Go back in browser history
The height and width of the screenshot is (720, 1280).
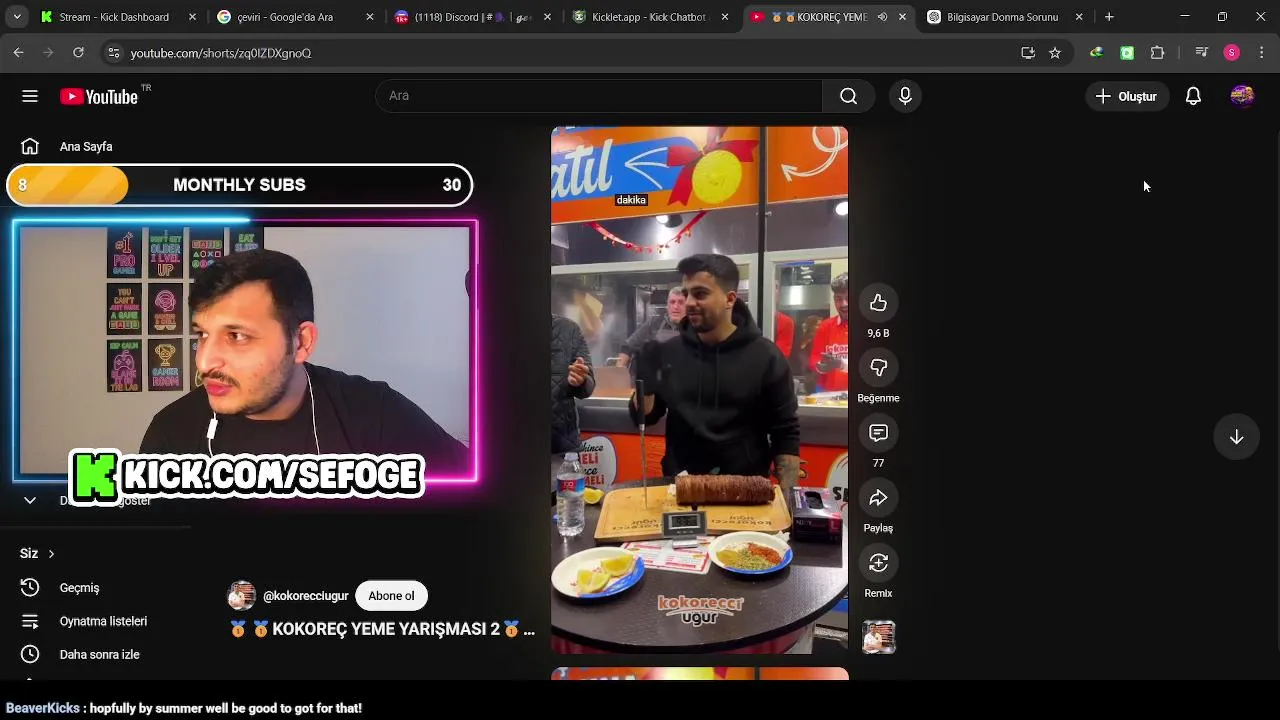19,53
